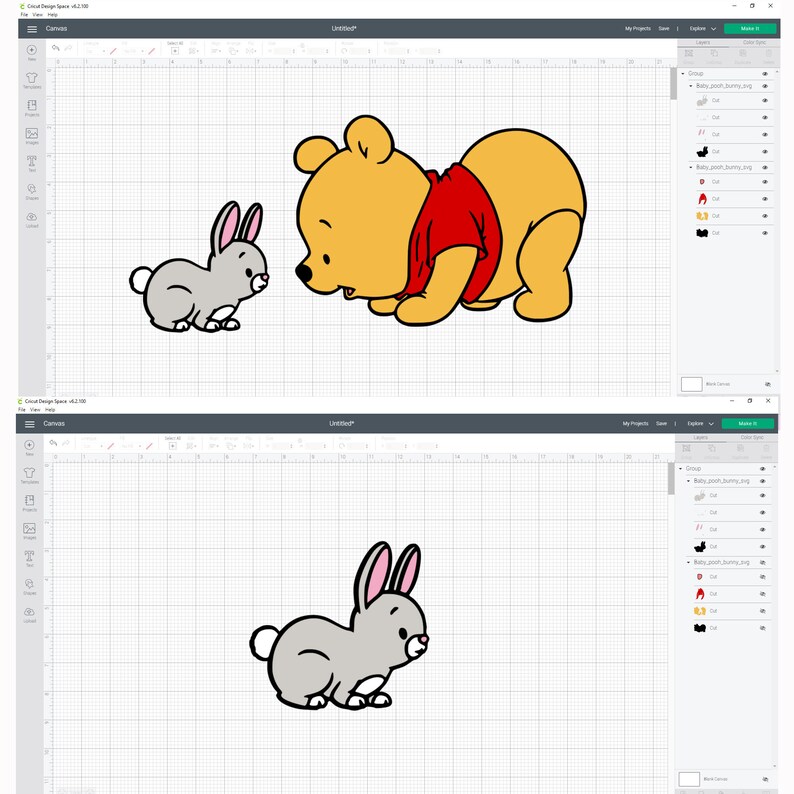This screenshot has height=794, width=794.
Task: Collapse first Baby_pooh_bunny_svg group in bottom window
Action: (x=688, y=481)
